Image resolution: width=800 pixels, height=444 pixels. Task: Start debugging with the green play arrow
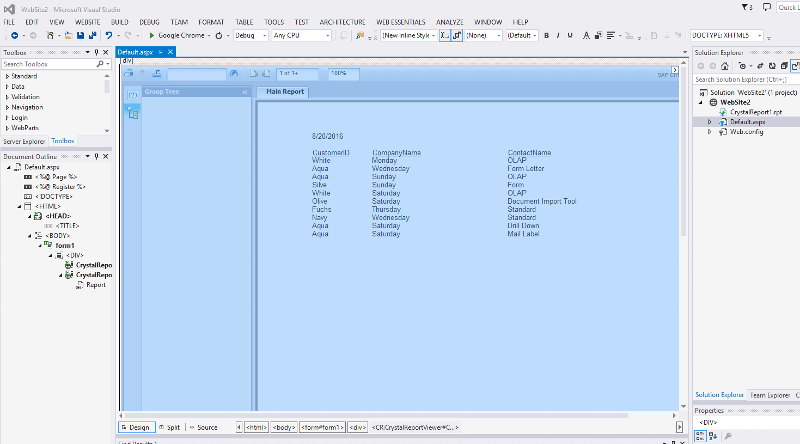[x=152, y=35]
